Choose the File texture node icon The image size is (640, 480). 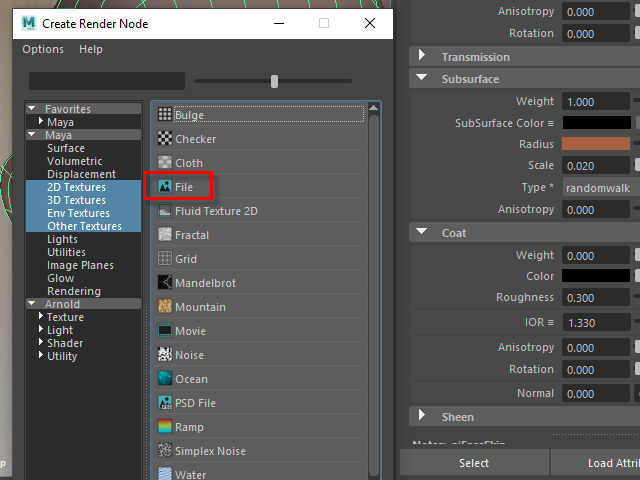(x=165, y=187)
